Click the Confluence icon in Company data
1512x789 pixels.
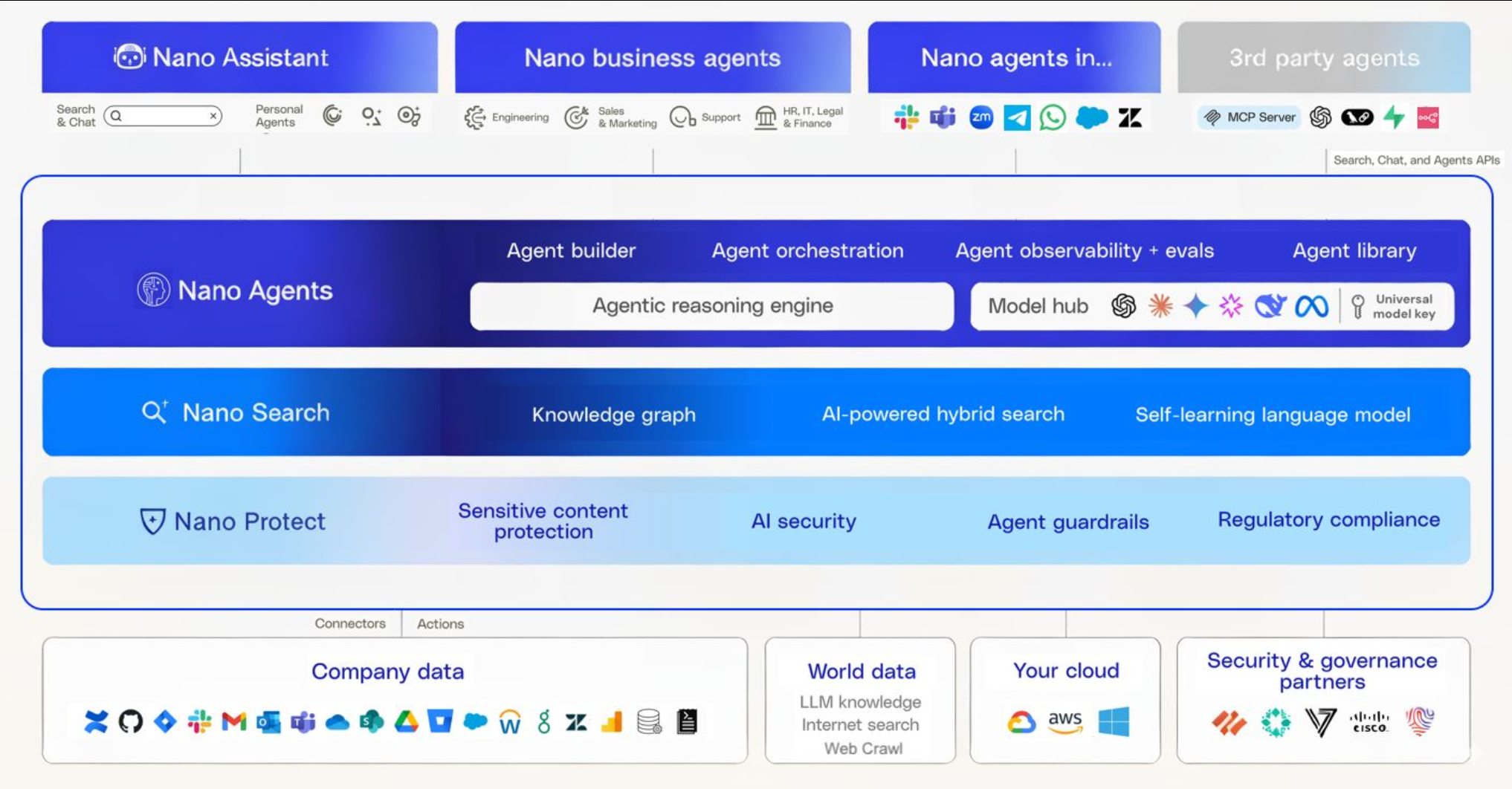point(96,721)
